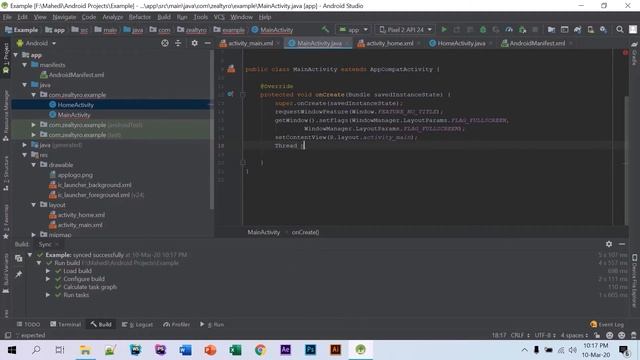The image size is (640, 360).
Task: Switch to the activity_home.xml tab
Action: coord(389,43)
